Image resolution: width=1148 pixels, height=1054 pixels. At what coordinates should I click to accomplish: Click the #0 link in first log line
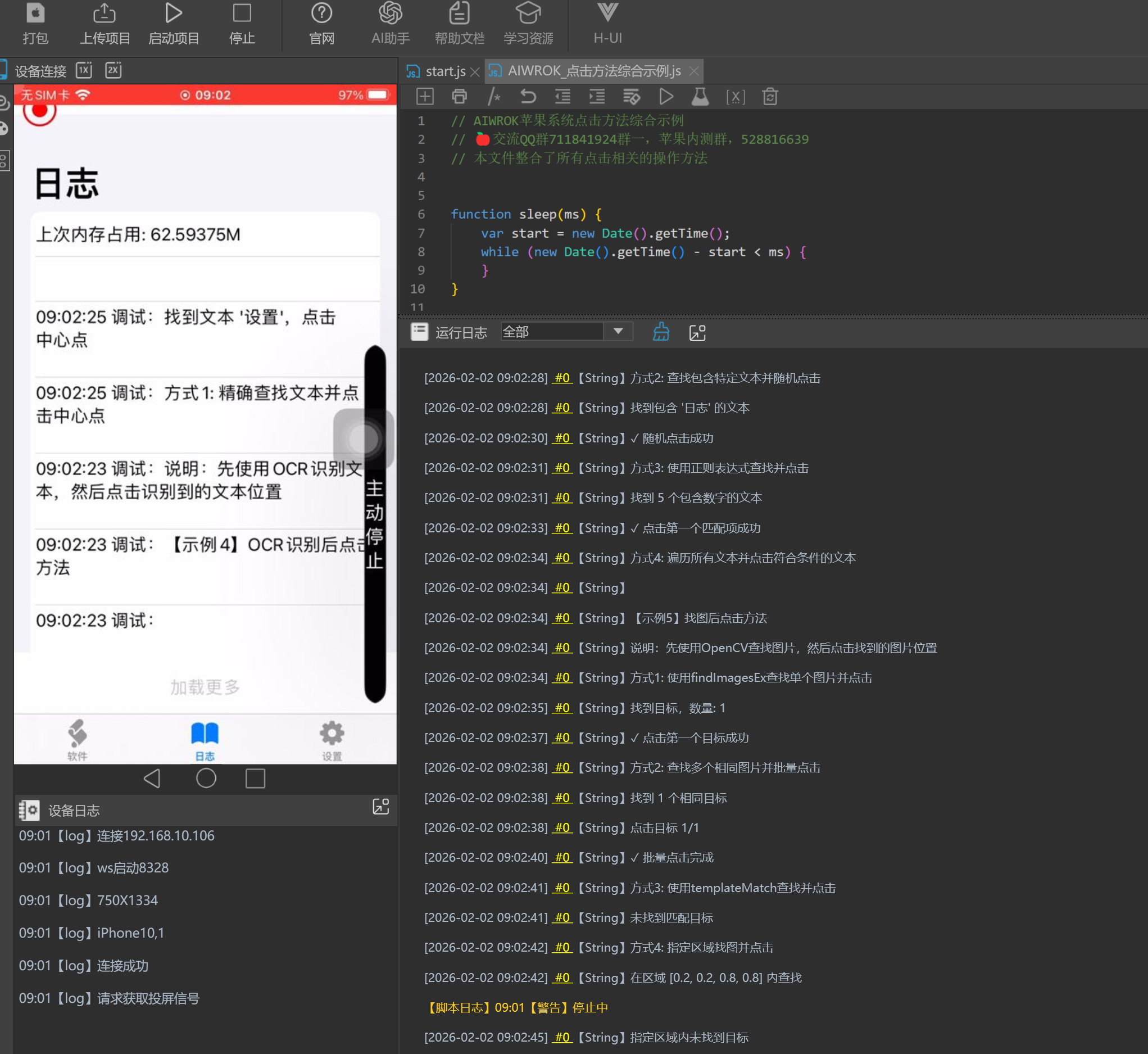tap(562, 378)
